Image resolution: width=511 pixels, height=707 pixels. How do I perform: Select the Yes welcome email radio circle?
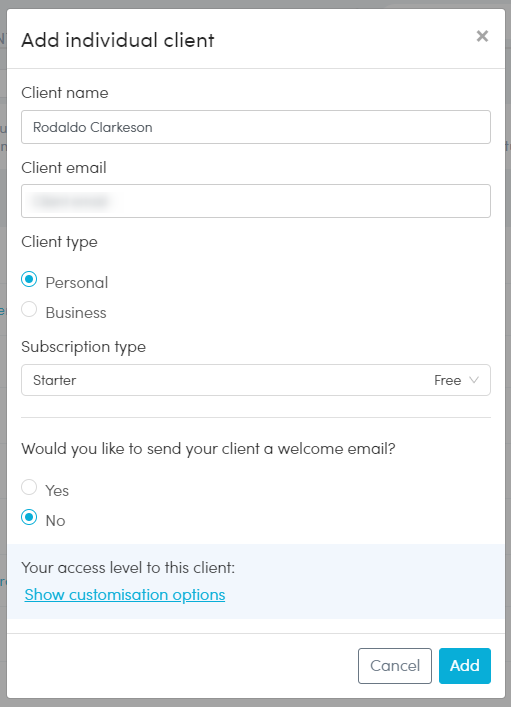29,487
